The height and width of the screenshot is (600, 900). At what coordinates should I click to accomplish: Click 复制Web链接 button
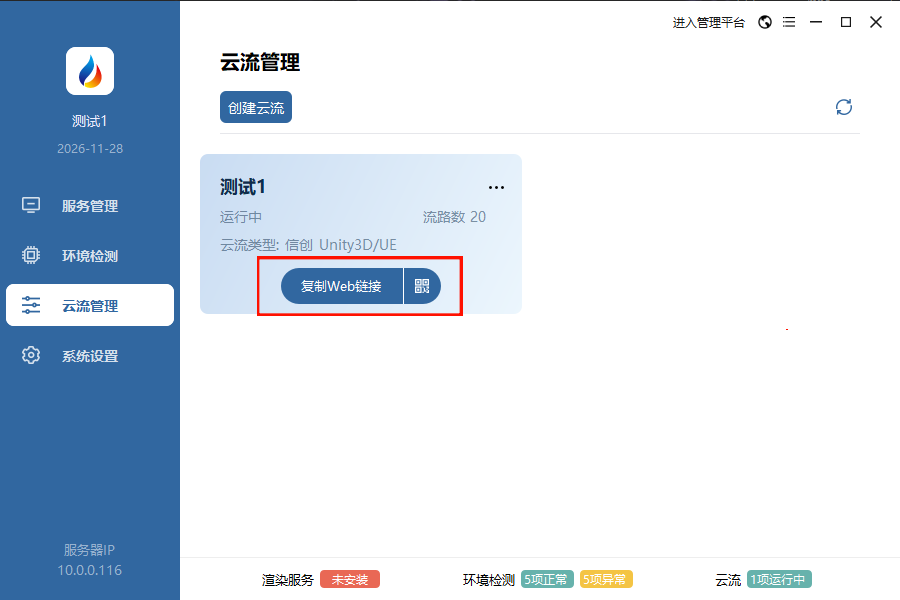[x=342, y=286]
